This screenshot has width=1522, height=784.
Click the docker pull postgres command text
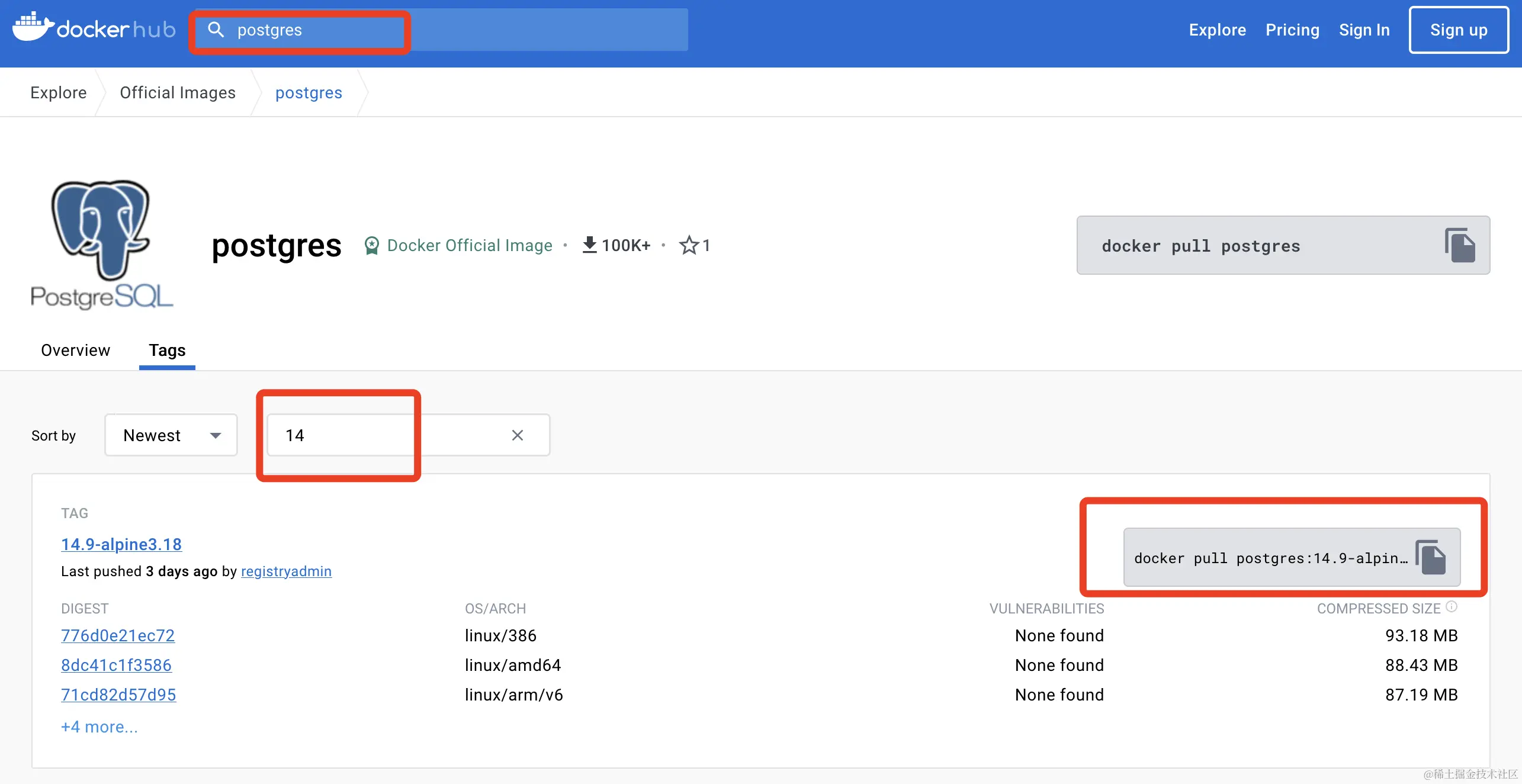tap(1201, 246)
